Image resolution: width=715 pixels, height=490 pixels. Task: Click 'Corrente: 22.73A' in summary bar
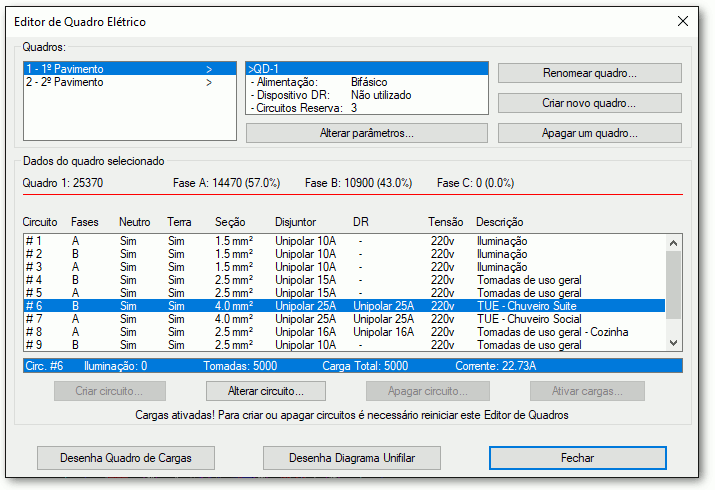coord(495,366)
